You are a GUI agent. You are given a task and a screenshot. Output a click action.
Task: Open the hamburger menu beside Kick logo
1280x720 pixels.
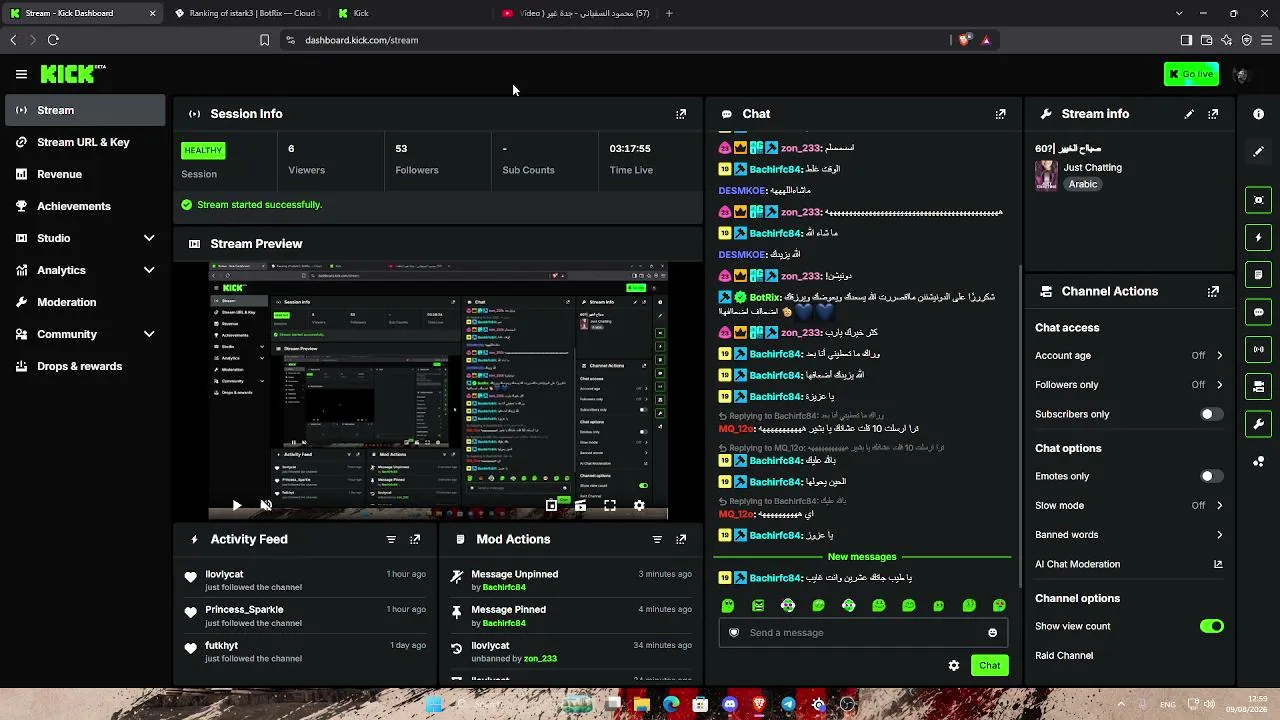[x=21, y=74]
